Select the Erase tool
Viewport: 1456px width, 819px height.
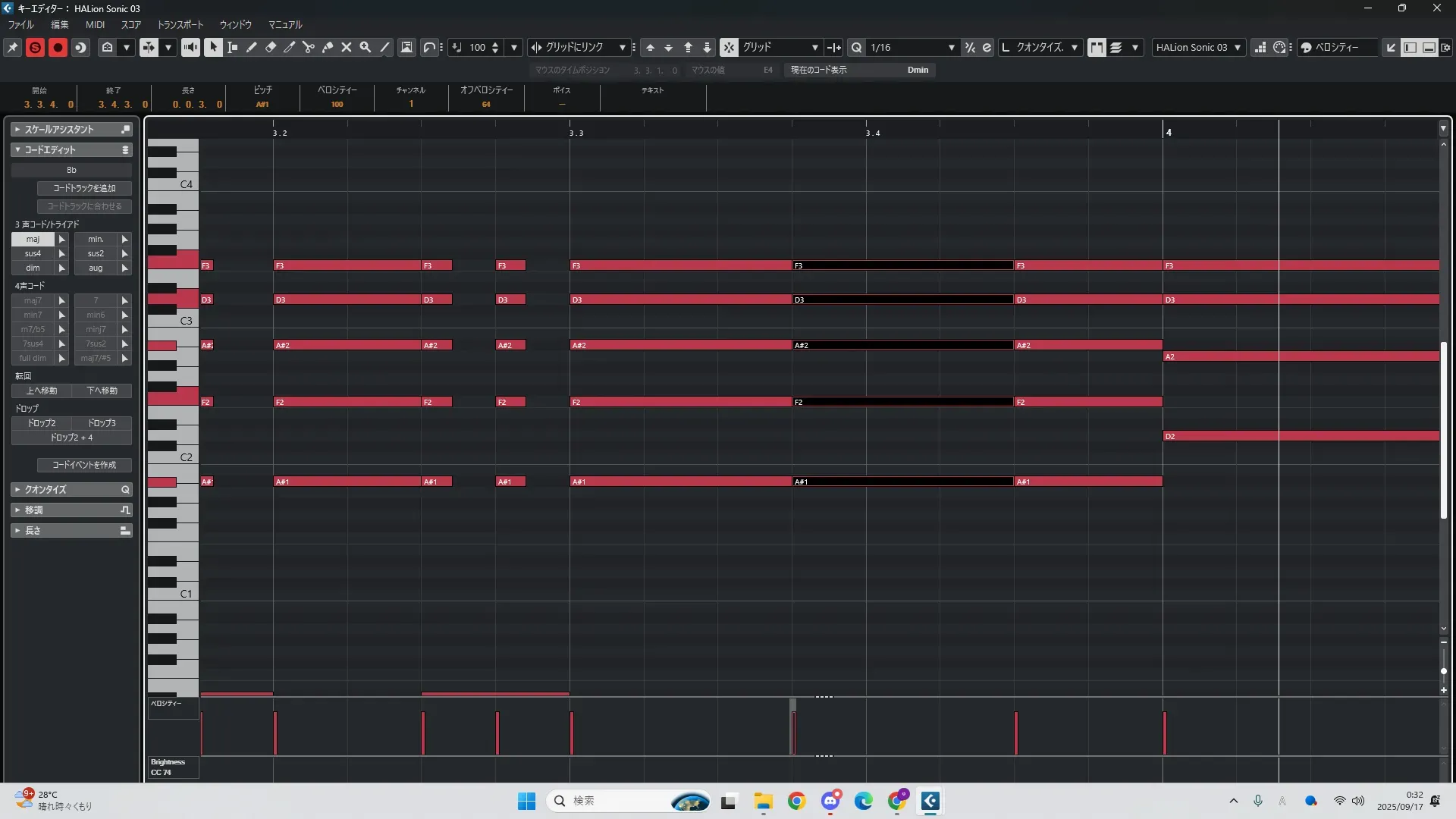click(x=271, y=47)
